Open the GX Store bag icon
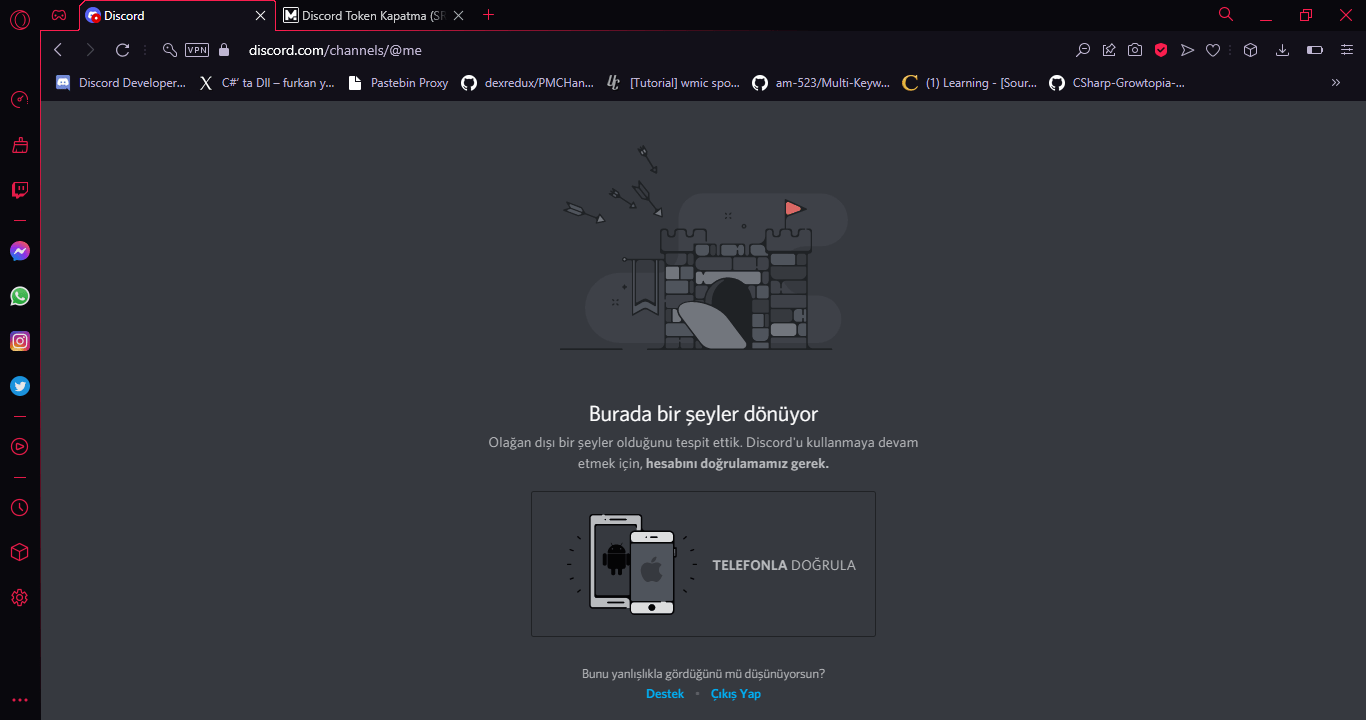 click(x=19, y=145)
